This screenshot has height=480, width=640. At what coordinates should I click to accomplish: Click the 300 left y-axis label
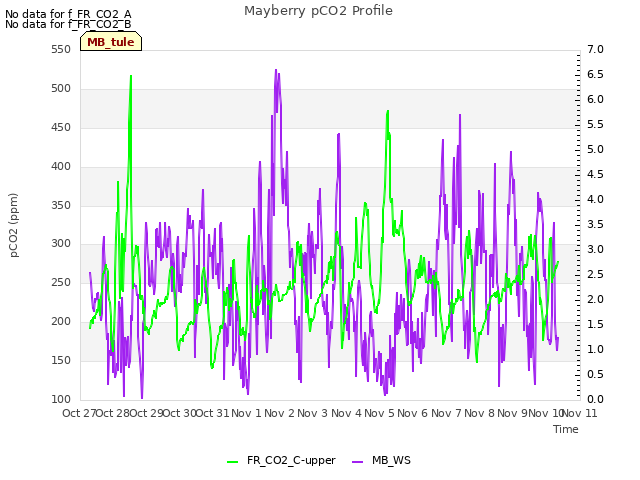(61, 244)
